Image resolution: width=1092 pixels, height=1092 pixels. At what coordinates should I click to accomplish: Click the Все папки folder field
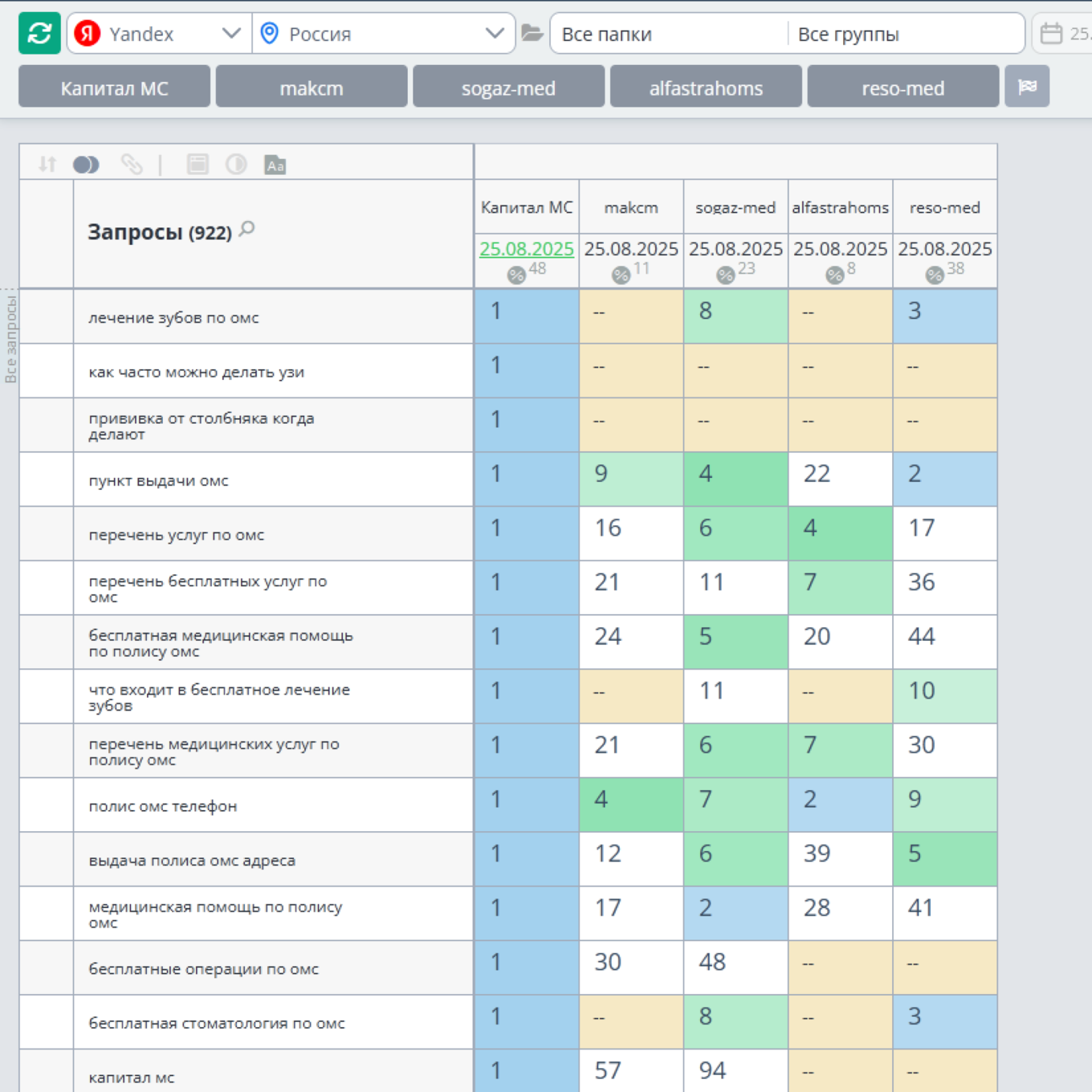click(669, 34)
